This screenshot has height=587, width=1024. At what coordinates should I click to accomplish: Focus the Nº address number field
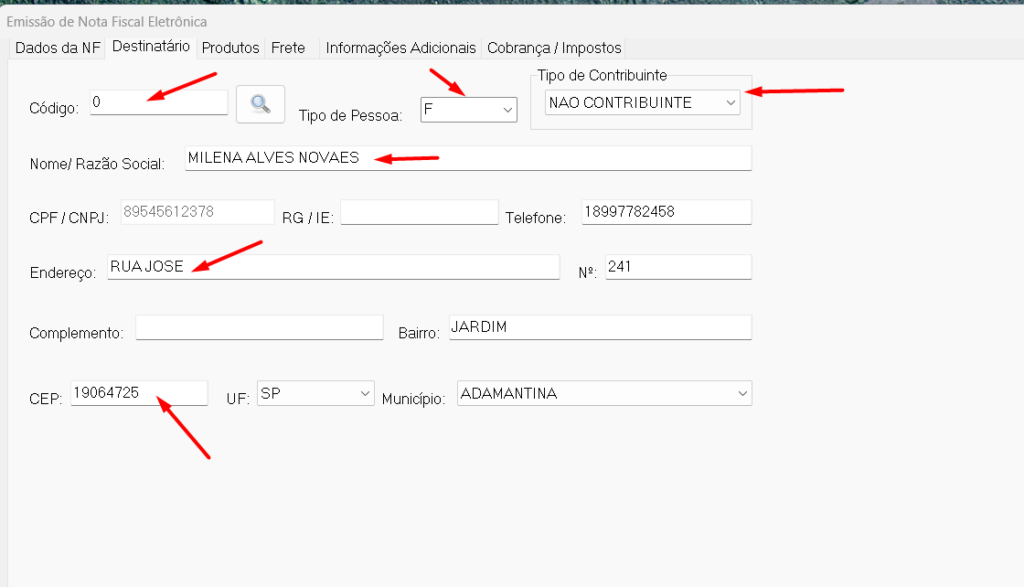tap(676, 267)
